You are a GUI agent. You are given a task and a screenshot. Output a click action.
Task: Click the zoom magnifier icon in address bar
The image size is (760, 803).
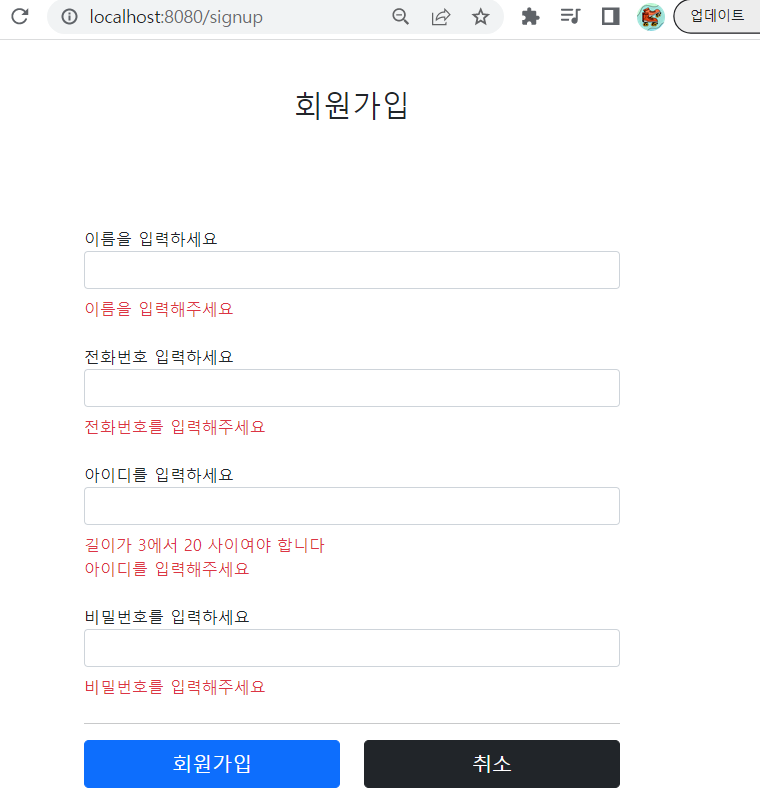pos(400,17)
